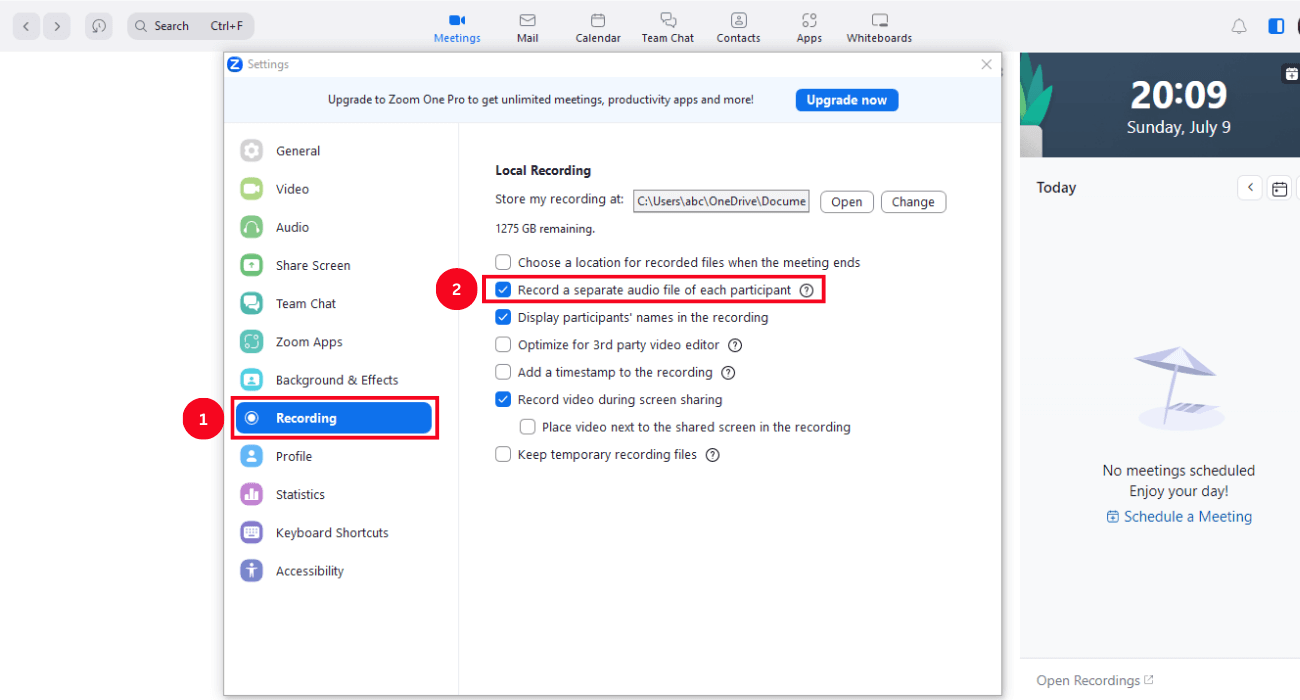Uncheck record separate audio file per participant

tap(503, 290)
